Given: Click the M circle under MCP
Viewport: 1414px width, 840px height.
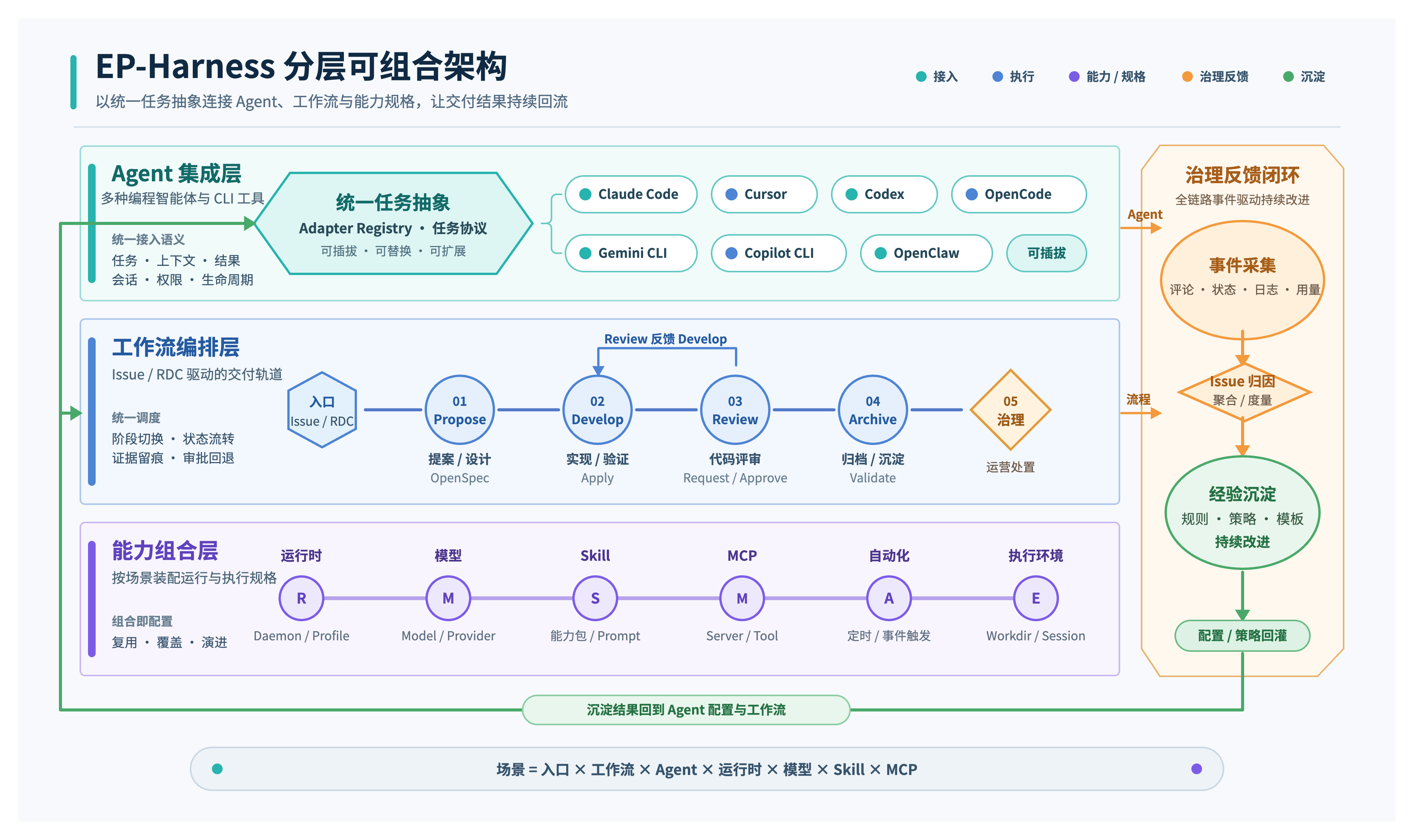Looking at the screenshot, I should (741, 598).
